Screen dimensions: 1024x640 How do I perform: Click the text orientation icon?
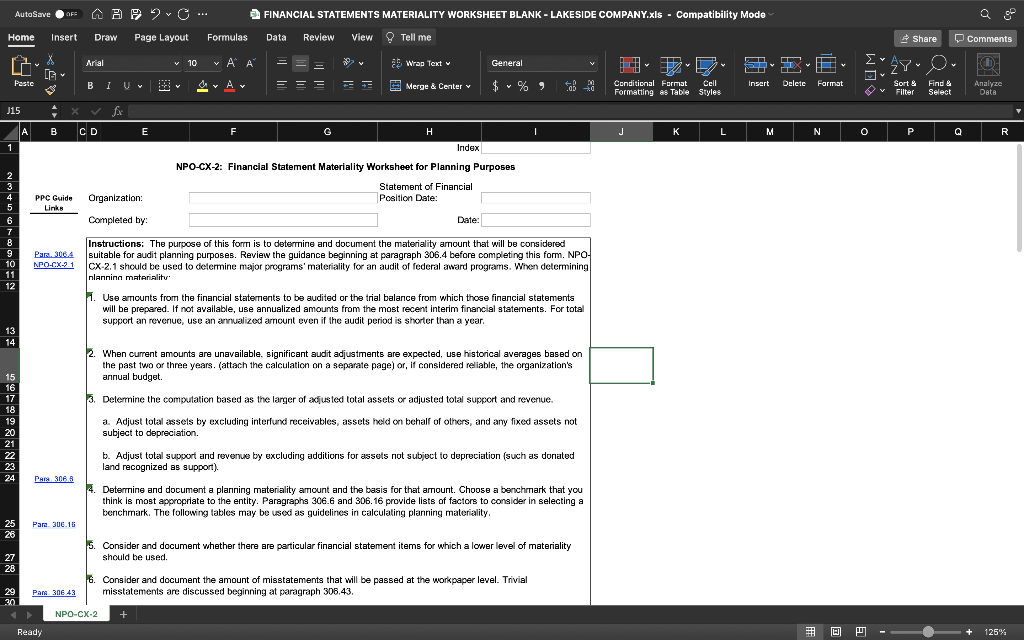pyautogui.click(x=349, y=63)
